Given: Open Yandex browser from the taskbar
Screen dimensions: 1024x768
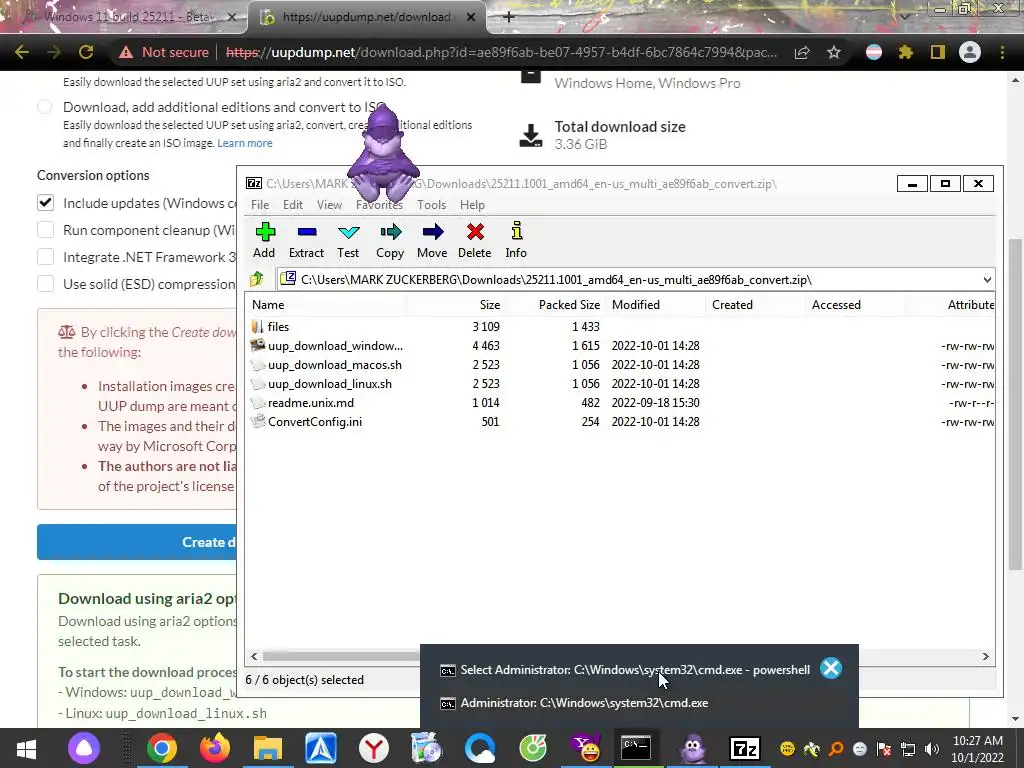Looking at the screenshot, I should (374, 748).
